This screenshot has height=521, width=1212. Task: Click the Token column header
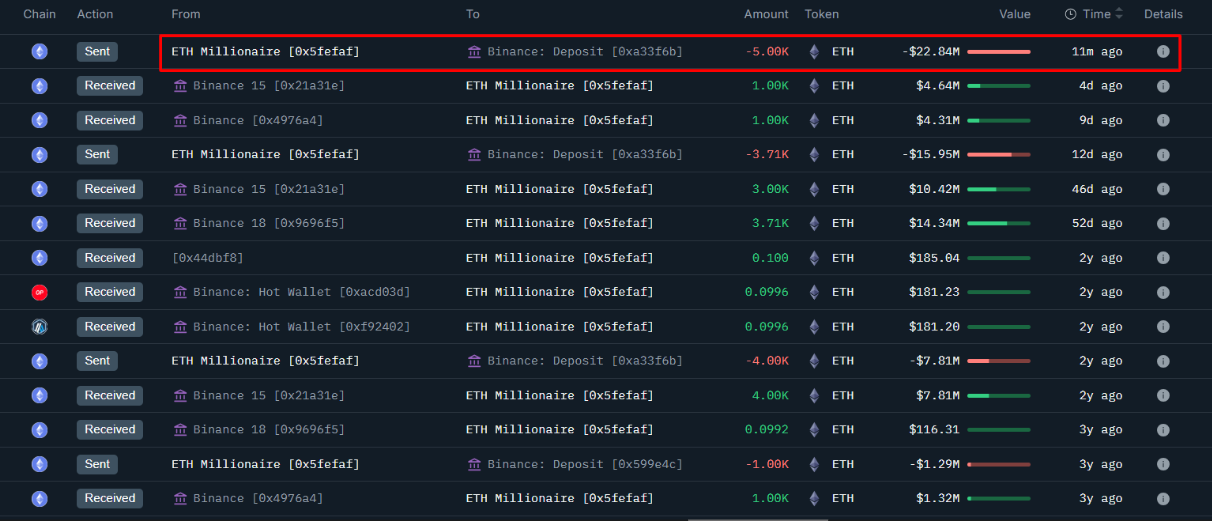pos(822,14)
